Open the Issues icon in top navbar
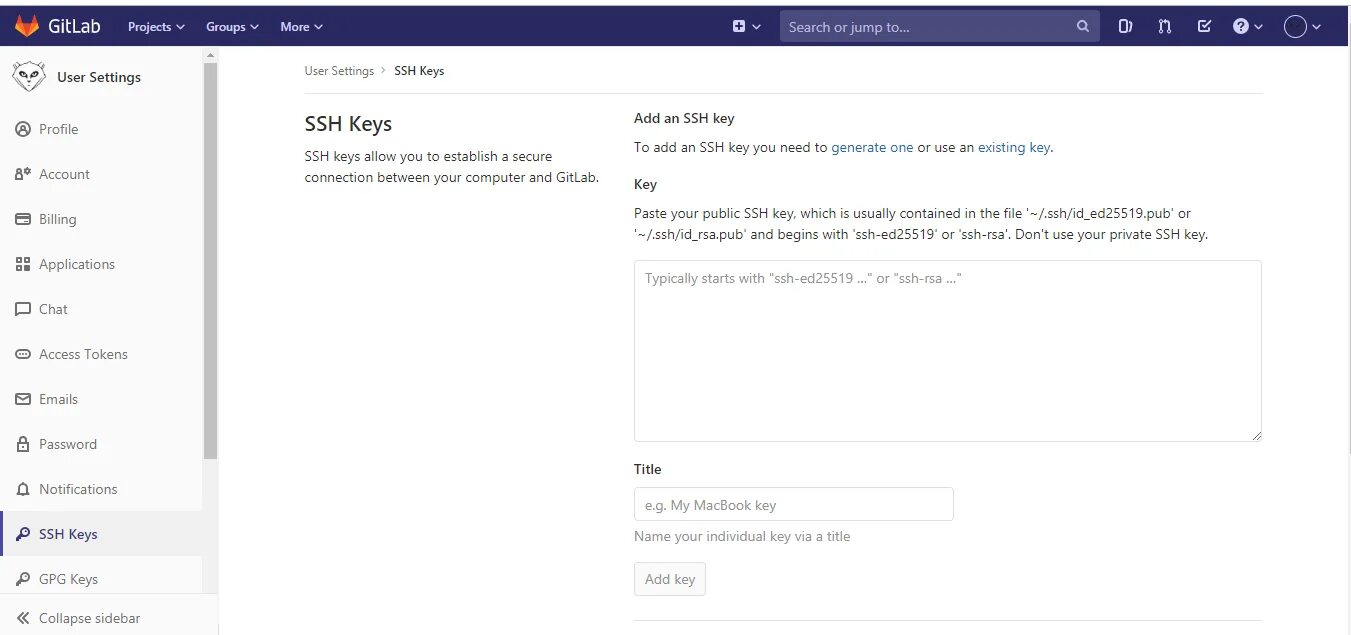 pyautogui.click(x=1125, y=26)
